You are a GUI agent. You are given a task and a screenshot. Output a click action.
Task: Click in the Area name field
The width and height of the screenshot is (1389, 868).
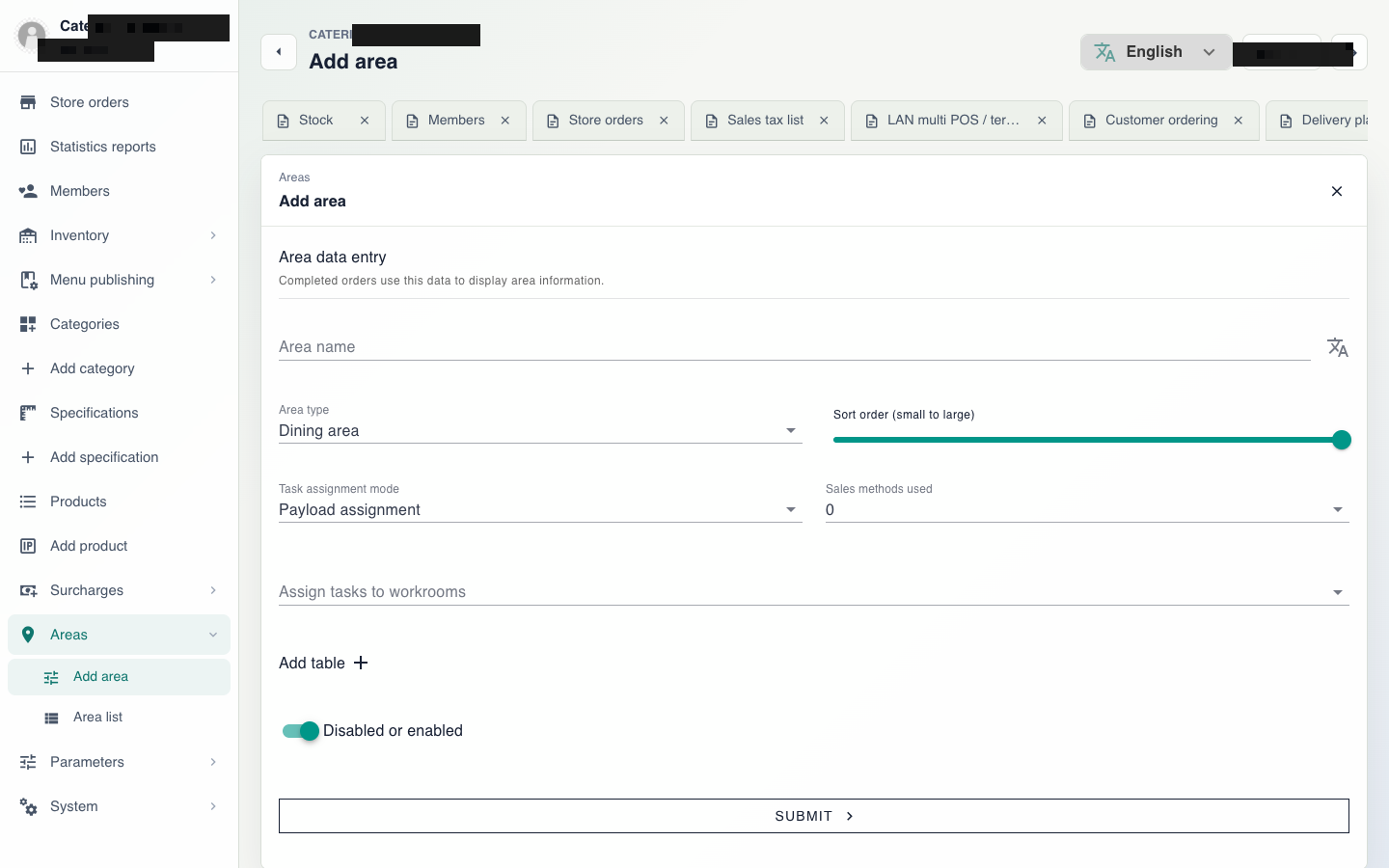coord(795,346)
